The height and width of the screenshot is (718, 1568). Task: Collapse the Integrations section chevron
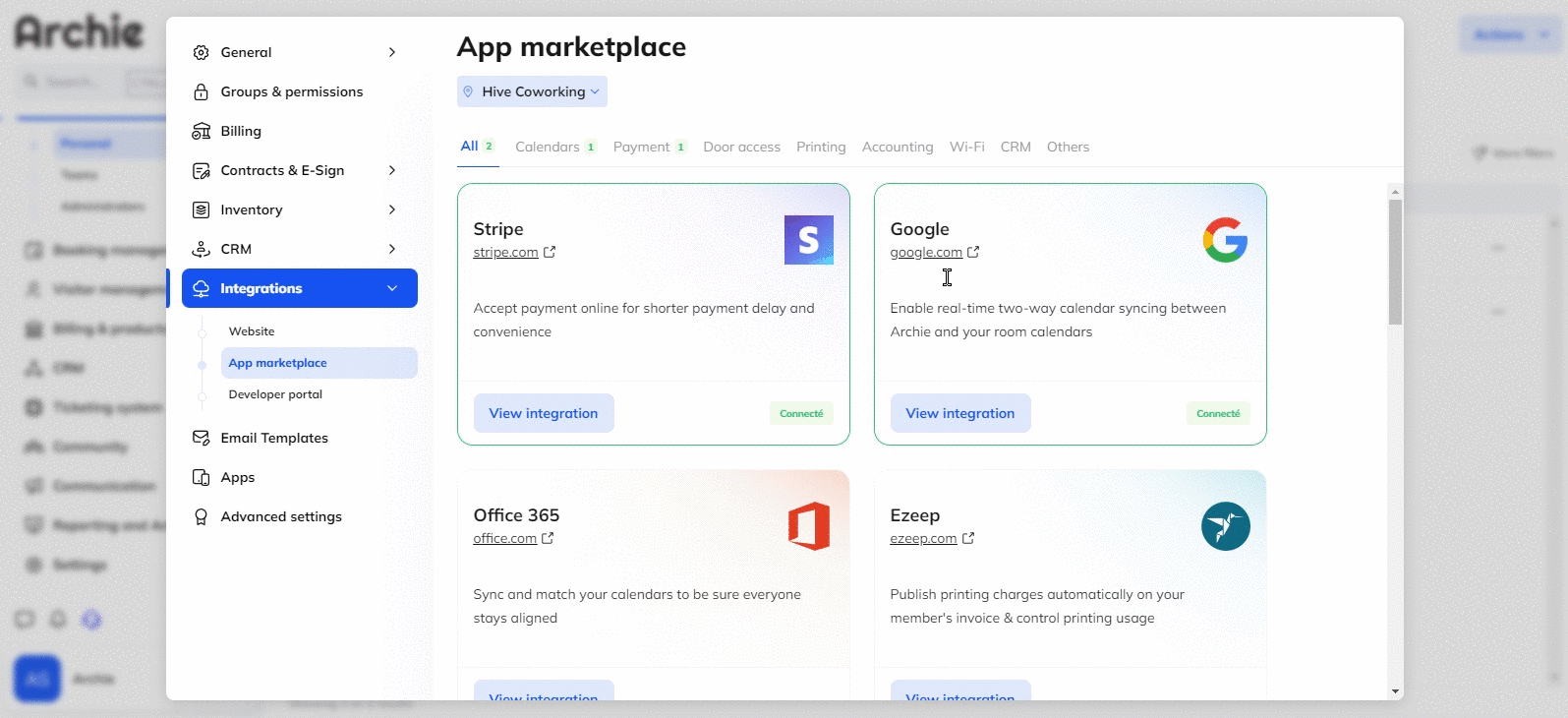[x=392, y=288]
